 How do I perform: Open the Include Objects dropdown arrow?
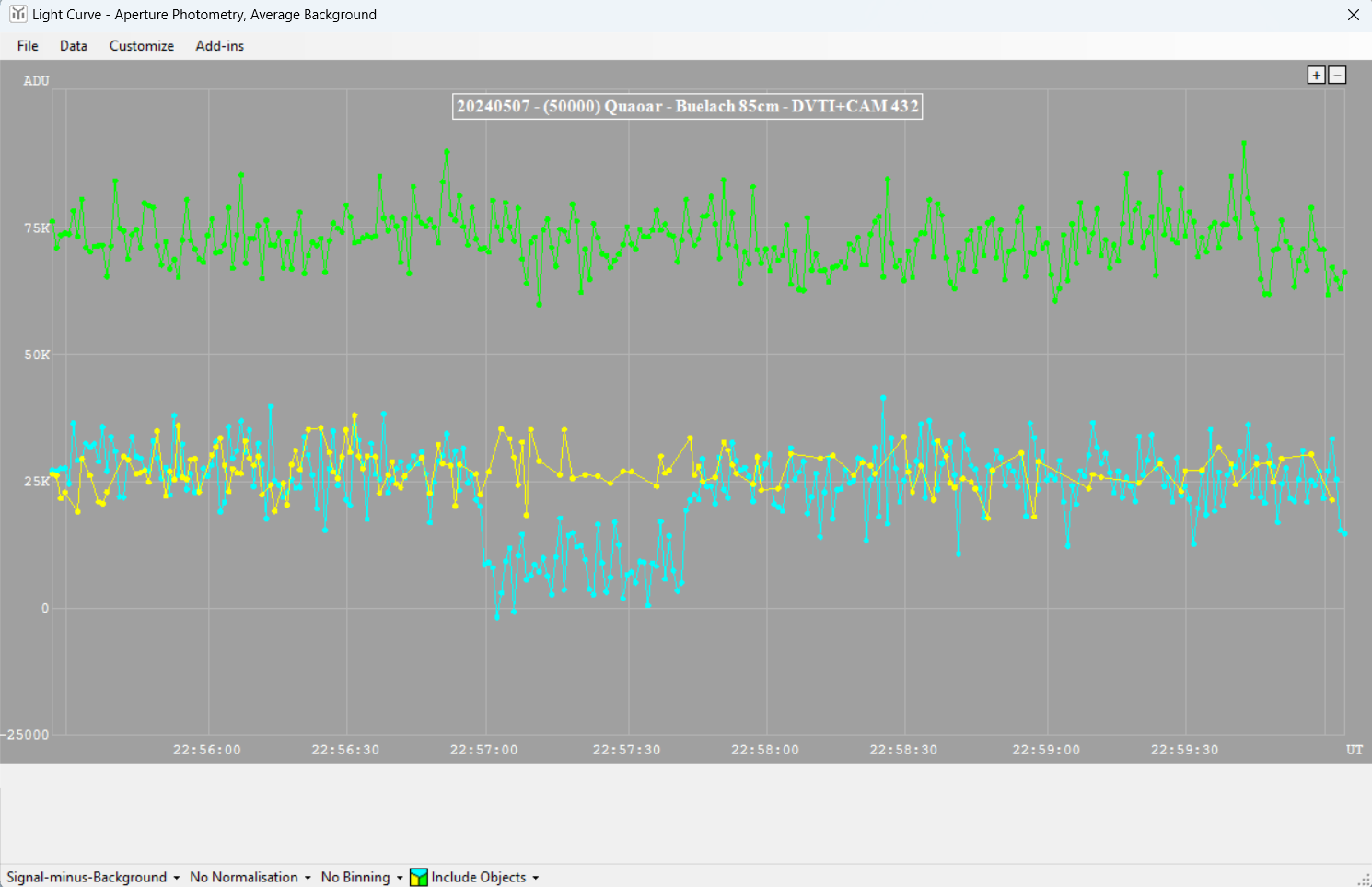pos(536,878)
